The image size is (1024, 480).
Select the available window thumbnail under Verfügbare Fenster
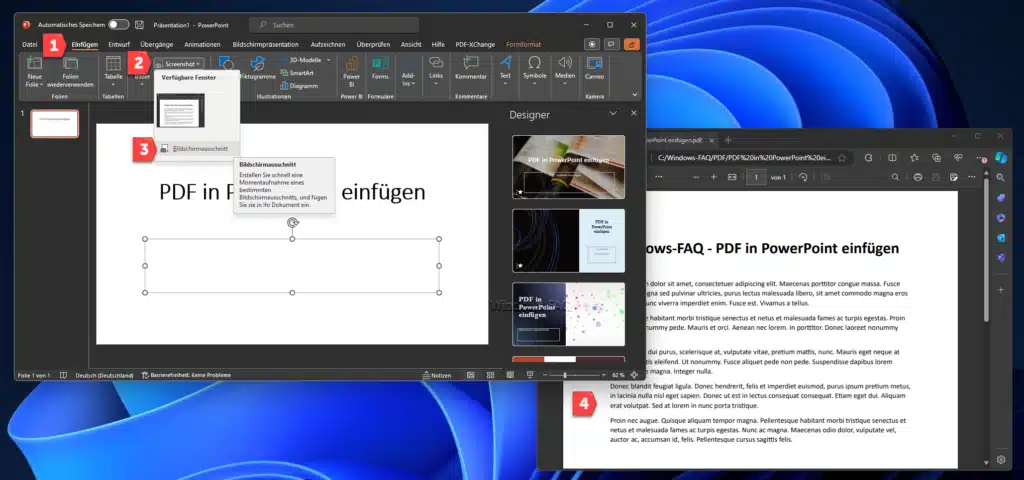tap(181, 110)
